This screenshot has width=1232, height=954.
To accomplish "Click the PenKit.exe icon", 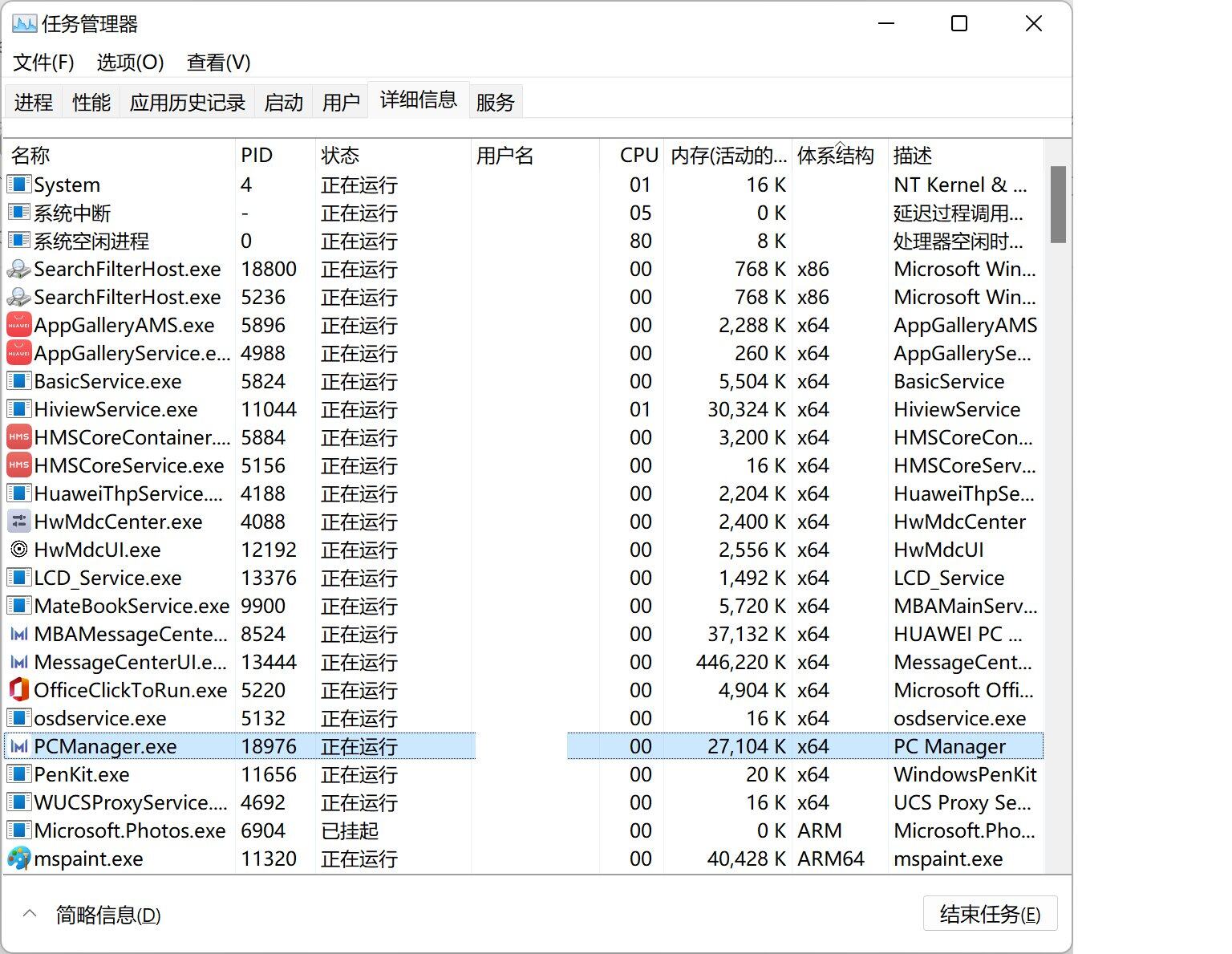I will (19, 774).
